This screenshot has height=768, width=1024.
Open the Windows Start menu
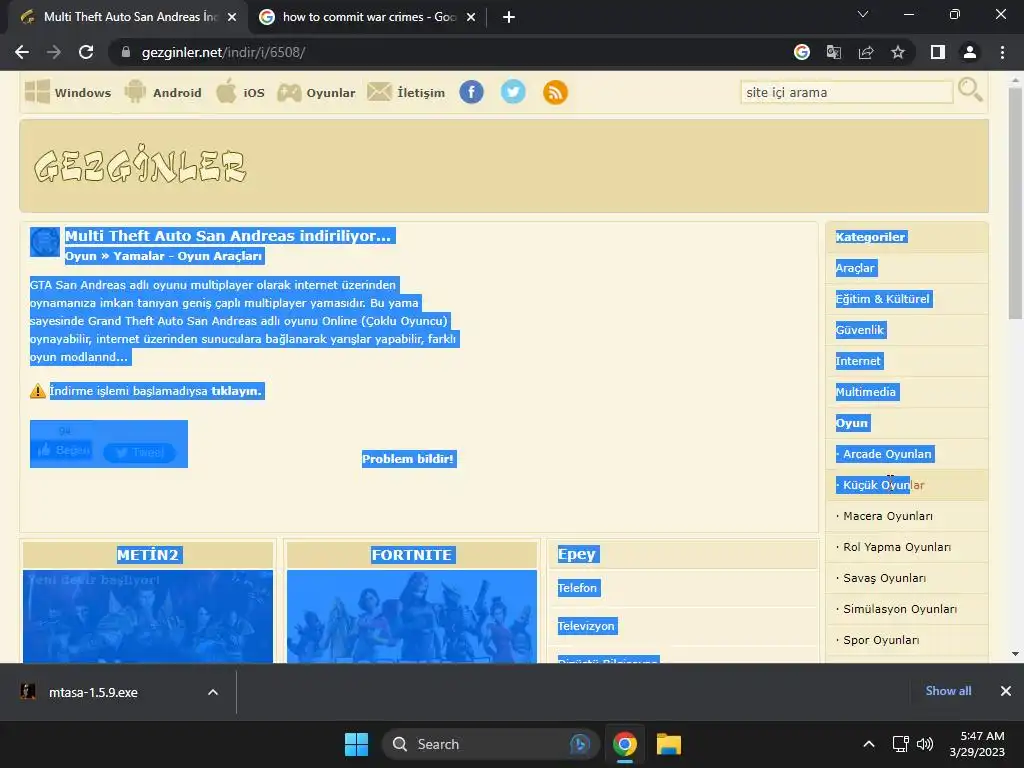tap(357, 744)
